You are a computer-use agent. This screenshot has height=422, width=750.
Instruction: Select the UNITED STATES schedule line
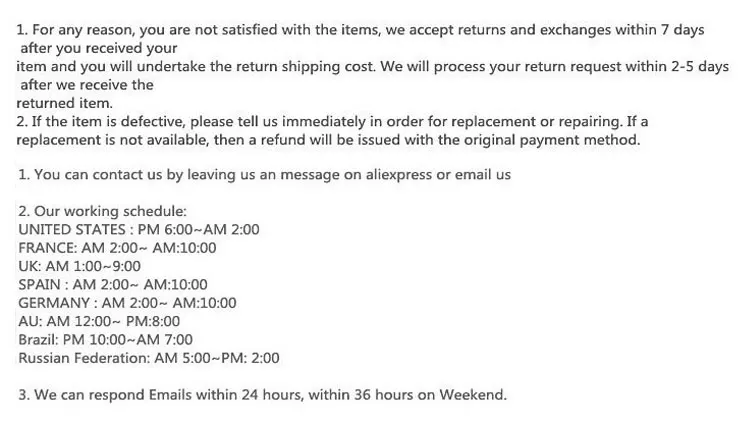tap(139, 230)
